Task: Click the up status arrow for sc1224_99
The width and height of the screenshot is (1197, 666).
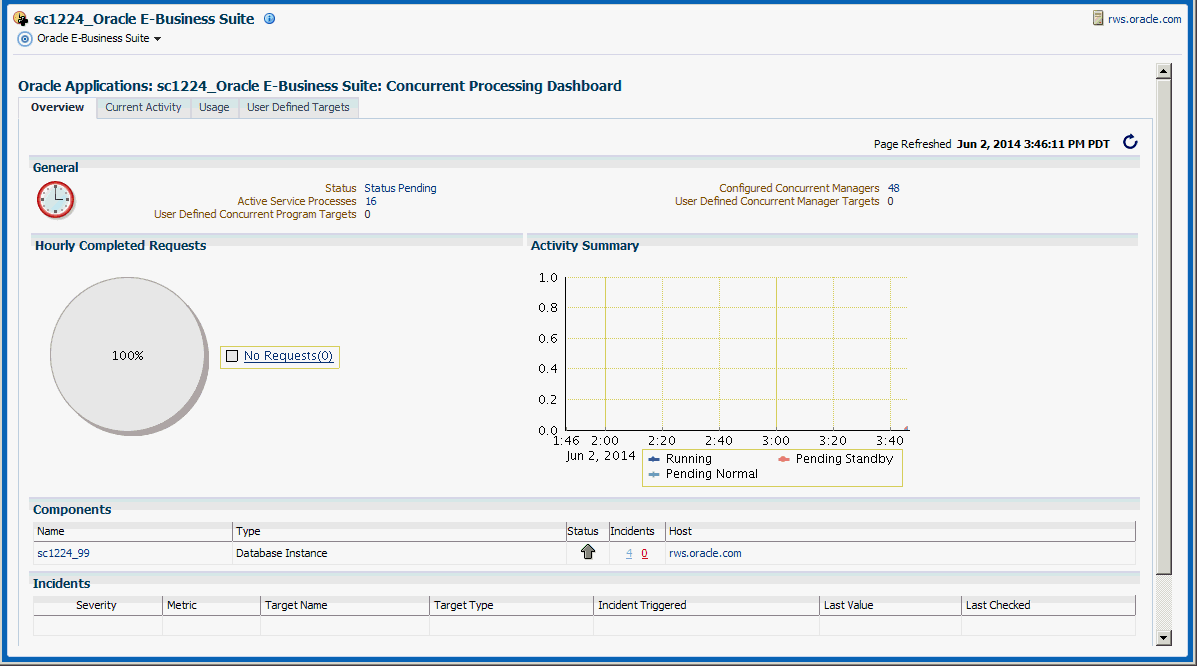Action: point(588,551)
